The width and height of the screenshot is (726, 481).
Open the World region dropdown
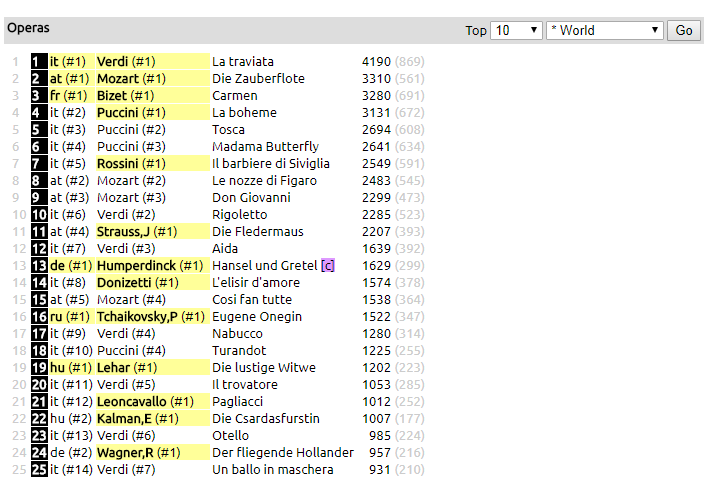tap(605, 30)
